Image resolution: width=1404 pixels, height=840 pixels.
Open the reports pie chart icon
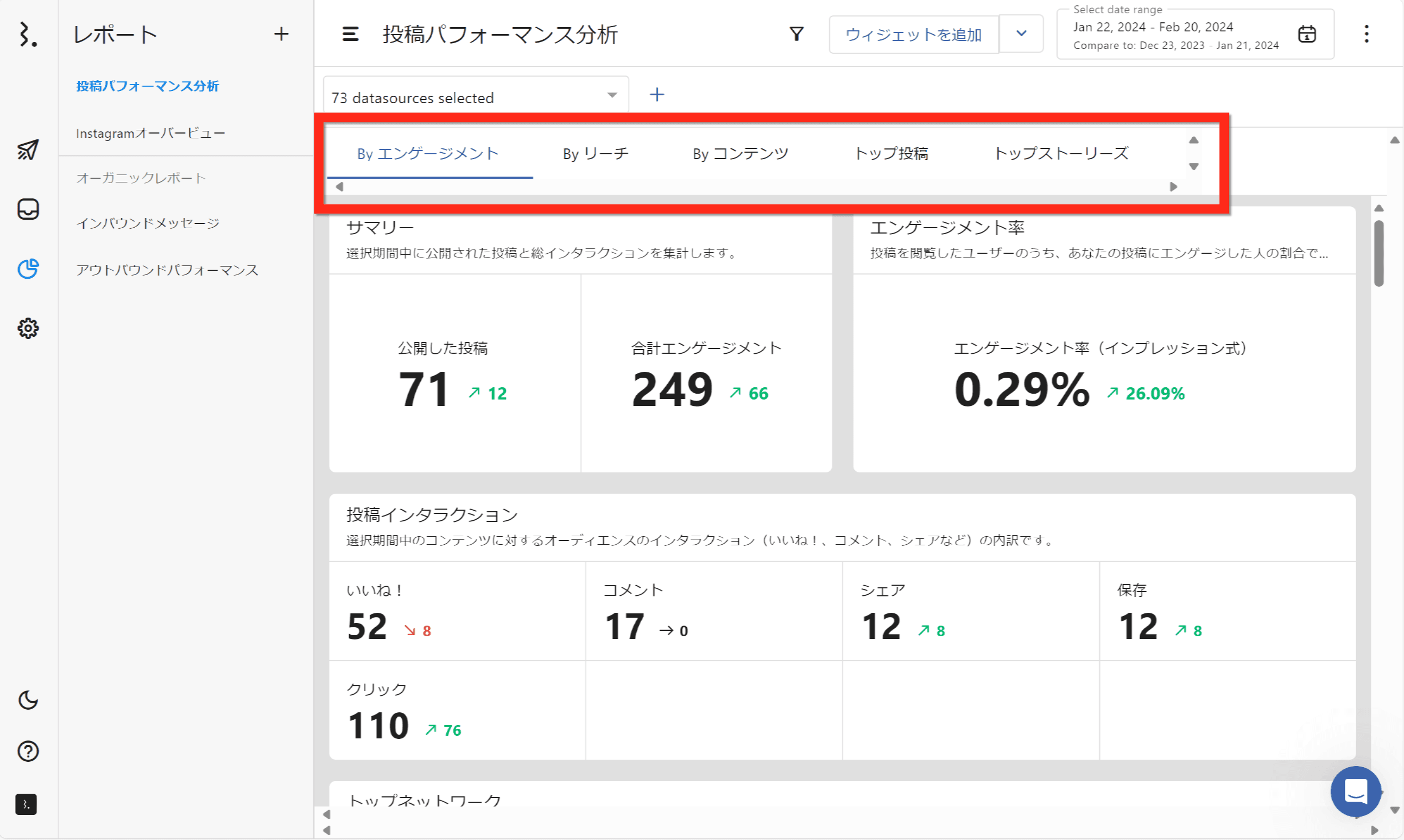(28, 268)
